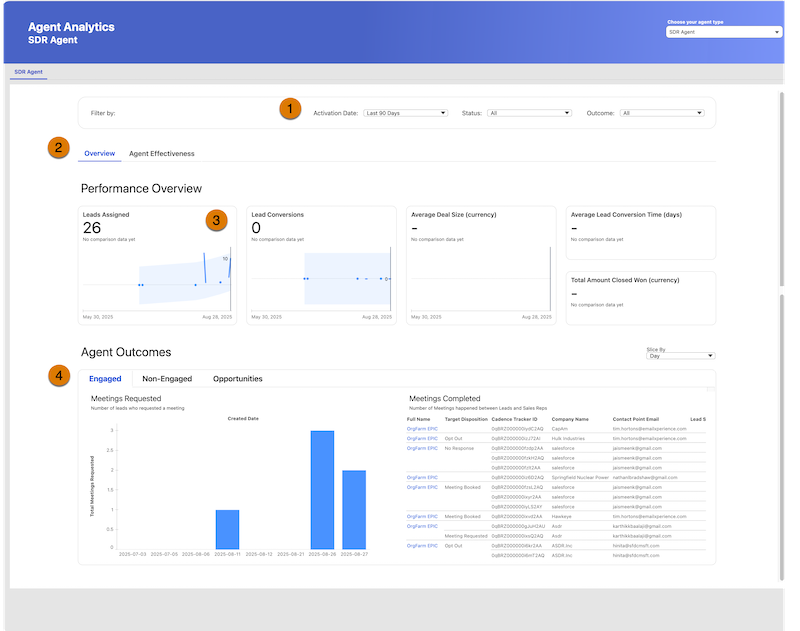Click Meeting Booked in the Hawkeye row
This screenshot has width=800, height=631.
pyautogui.click(x=462, y=516)
